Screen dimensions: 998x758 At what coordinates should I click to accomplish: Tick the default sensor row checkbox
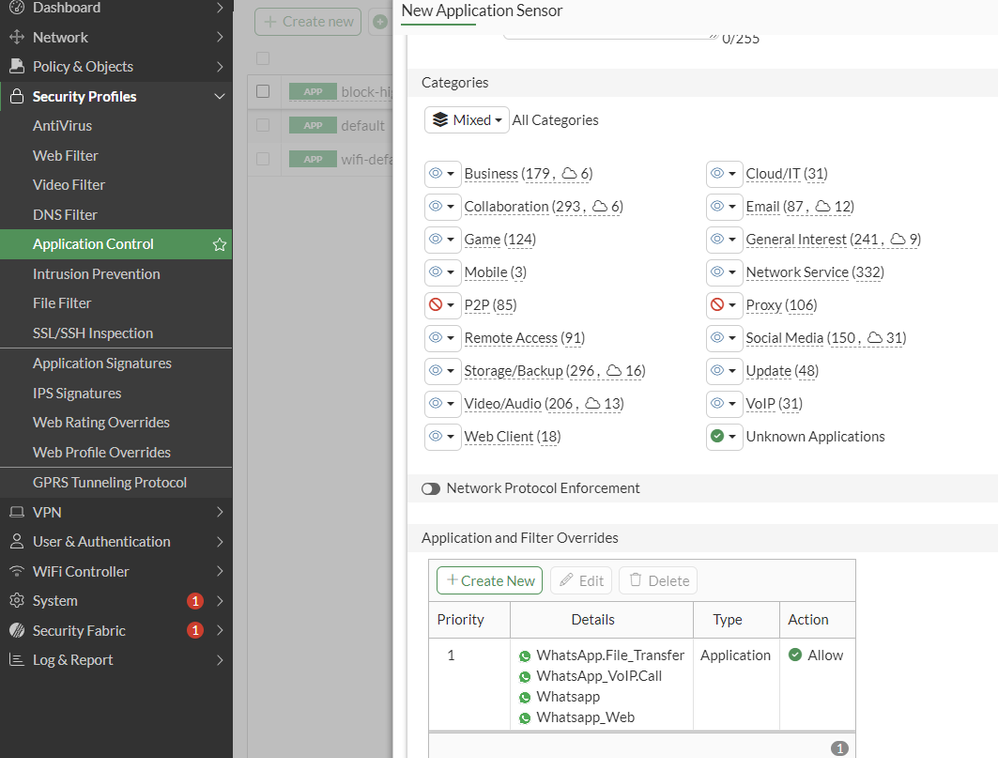point(263,125)
